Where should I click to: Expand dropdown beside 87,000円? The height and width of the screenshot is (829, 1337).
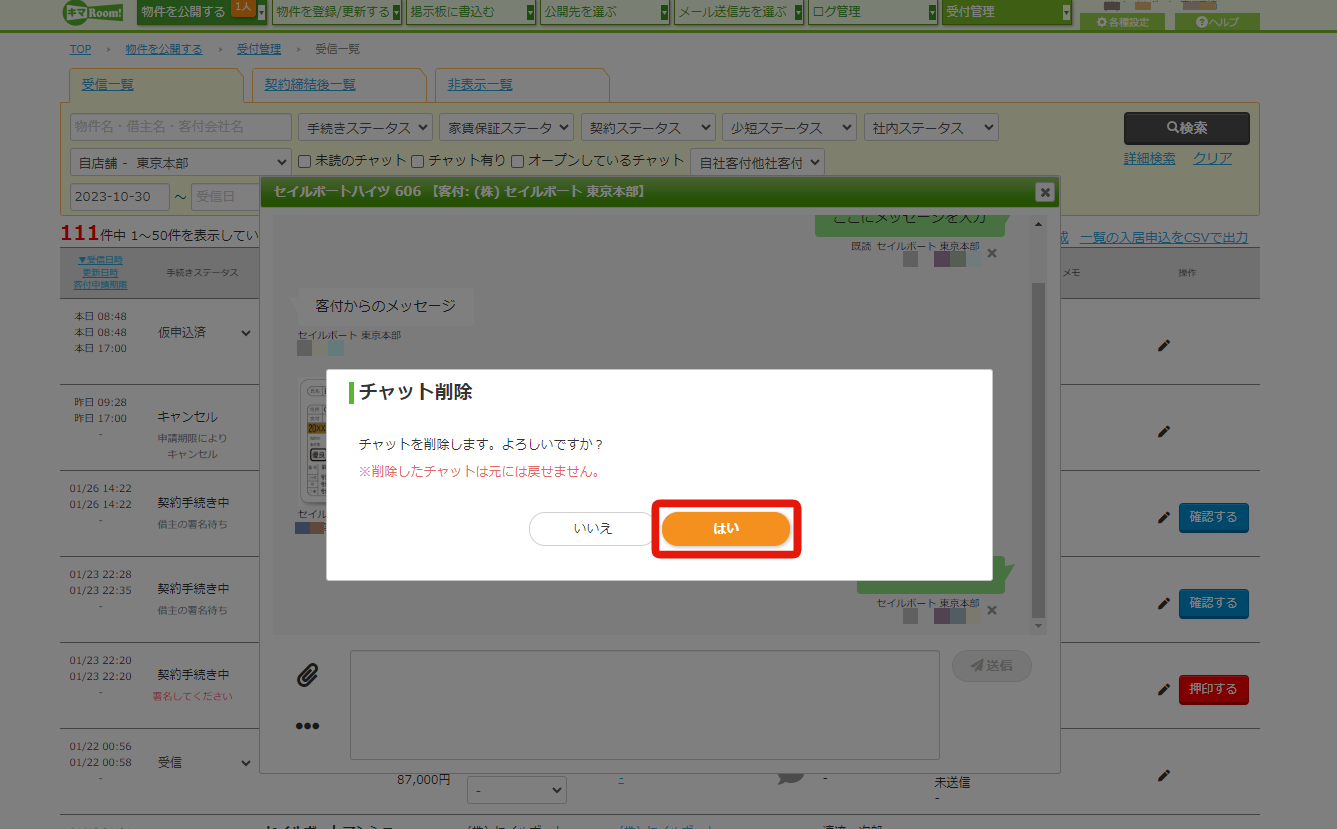pyautogui.click(x=517, y=790)
